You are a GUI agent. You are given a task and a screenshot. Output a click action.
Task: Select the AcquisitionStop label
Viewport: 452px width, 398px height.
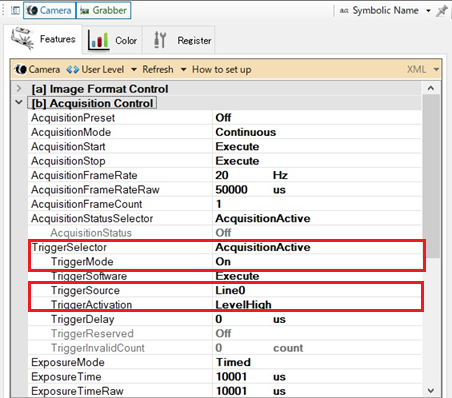click(68, 161)
